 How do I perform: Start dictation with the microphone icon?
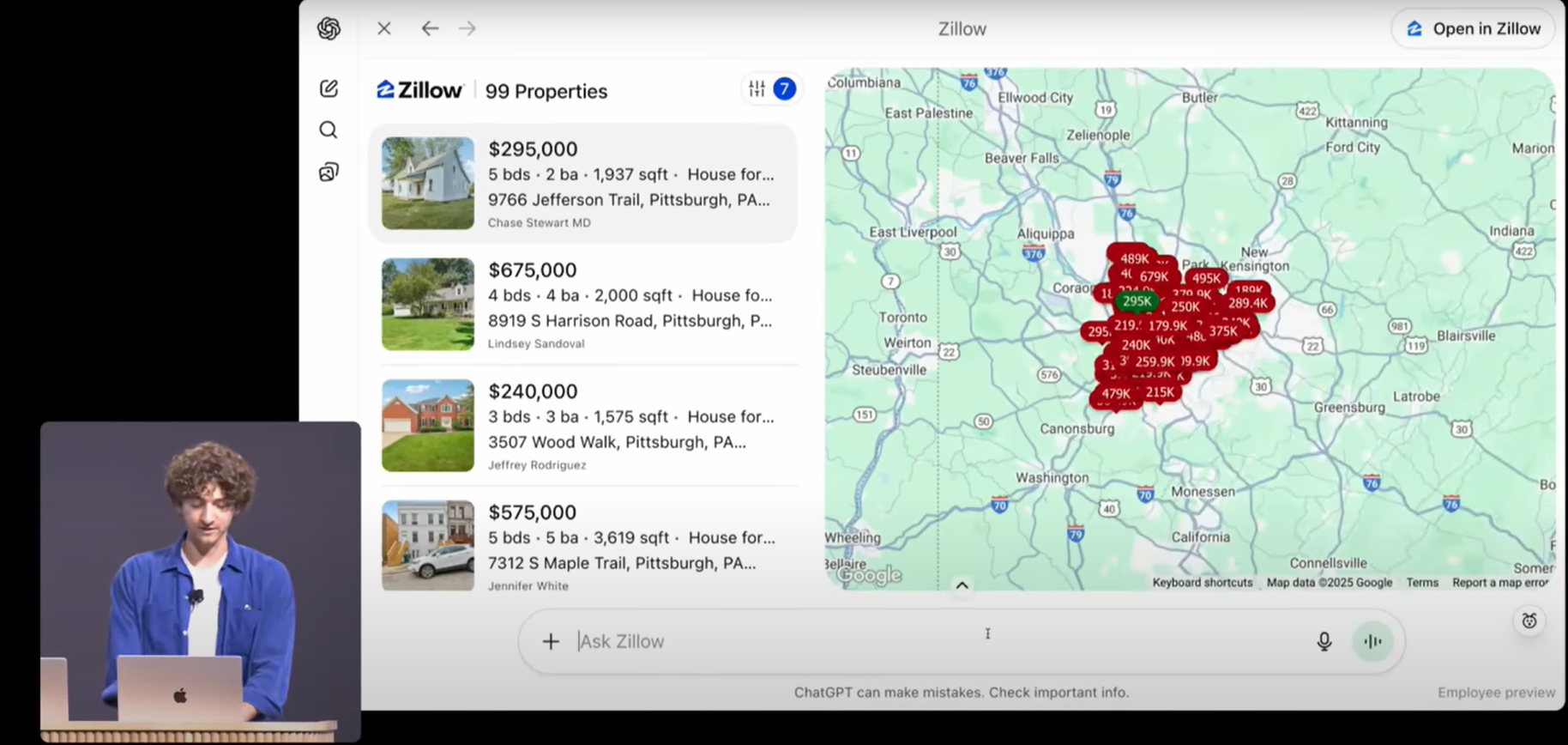point(1324,641)
